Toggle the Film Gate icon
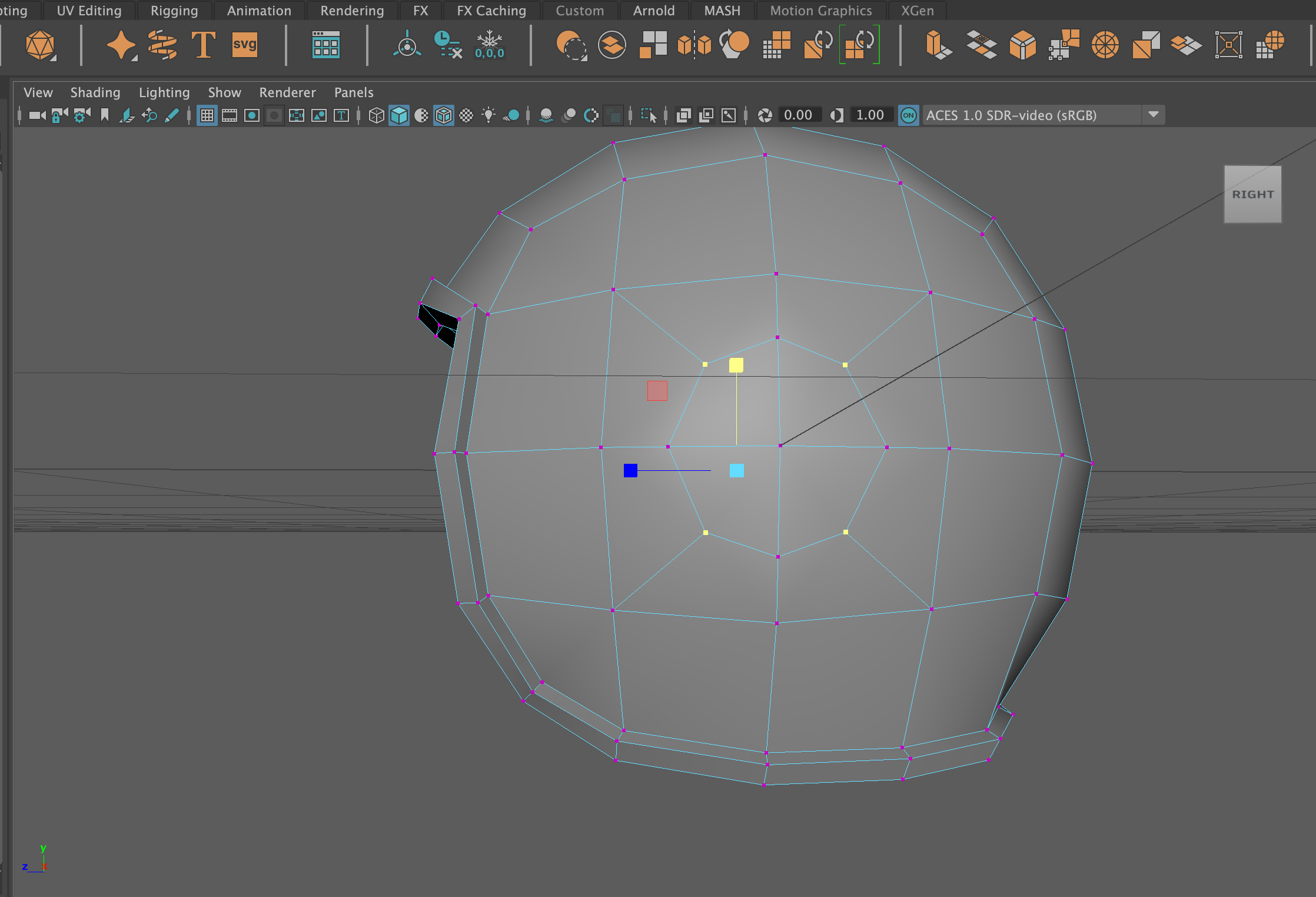 tap(230, 115)
